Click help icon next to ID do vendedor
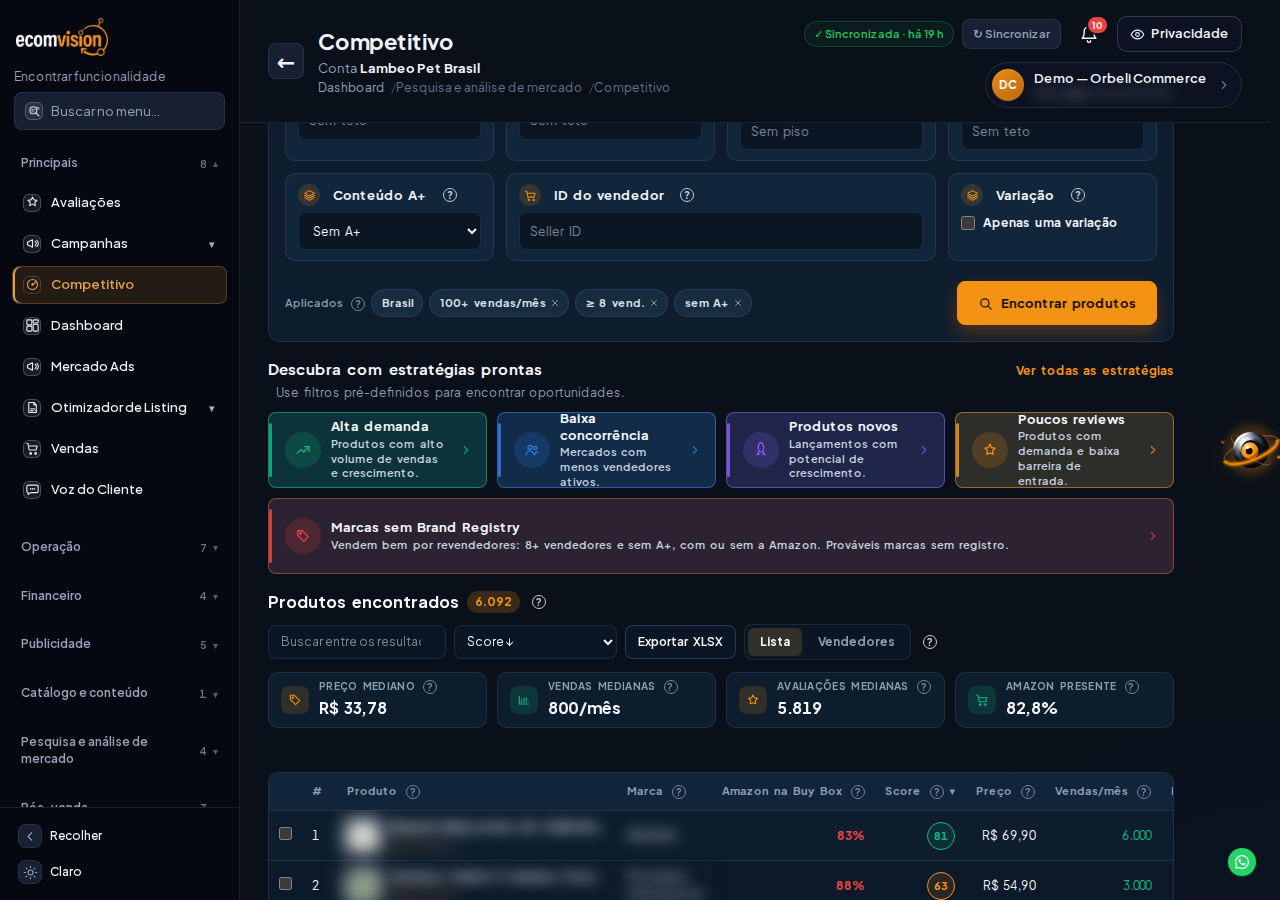The image size is (1280, 900). pos(687,195)
